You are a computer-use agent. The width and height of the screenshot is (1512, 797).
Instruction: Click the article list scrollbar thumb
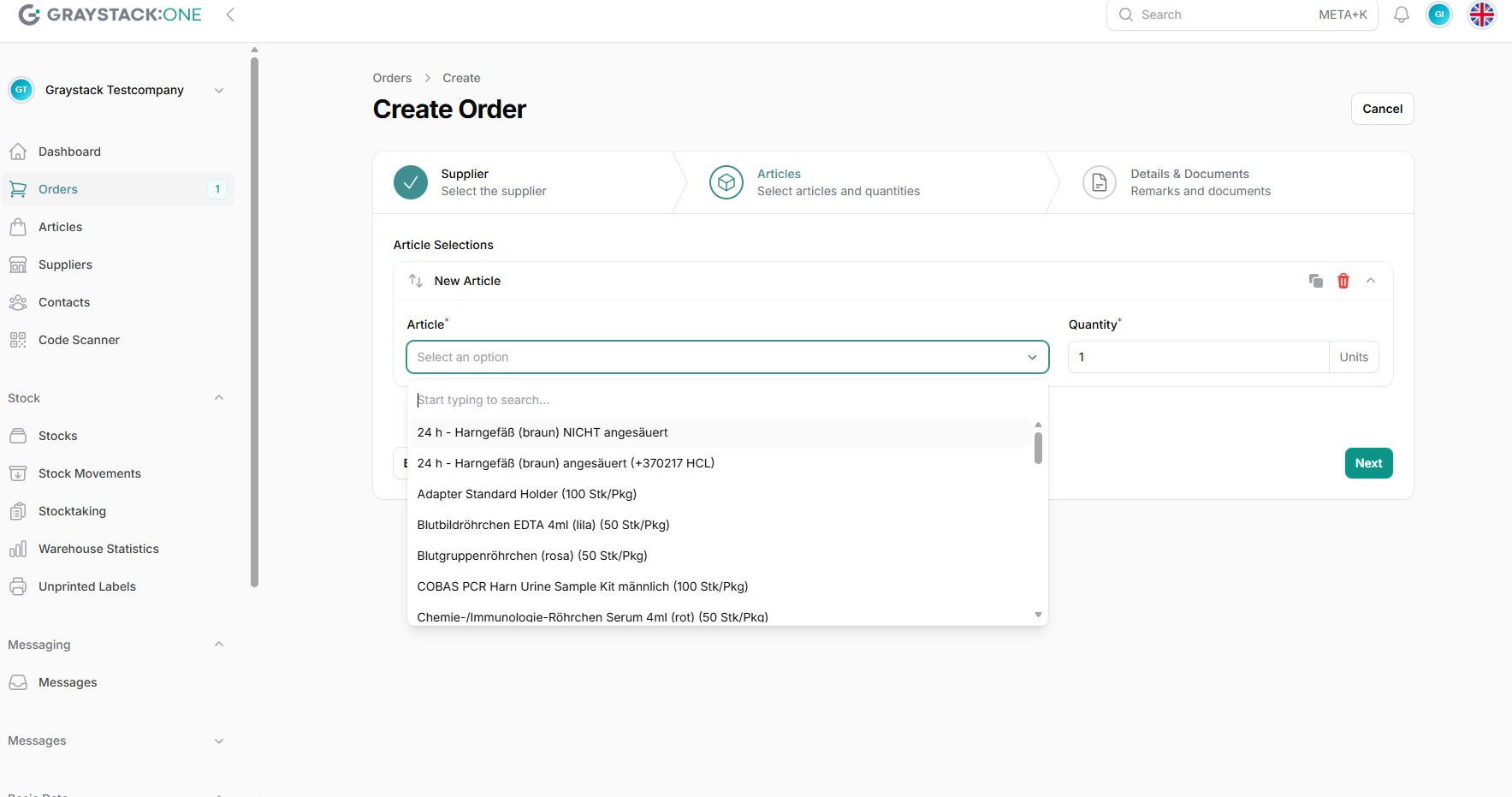[1038, 448]
